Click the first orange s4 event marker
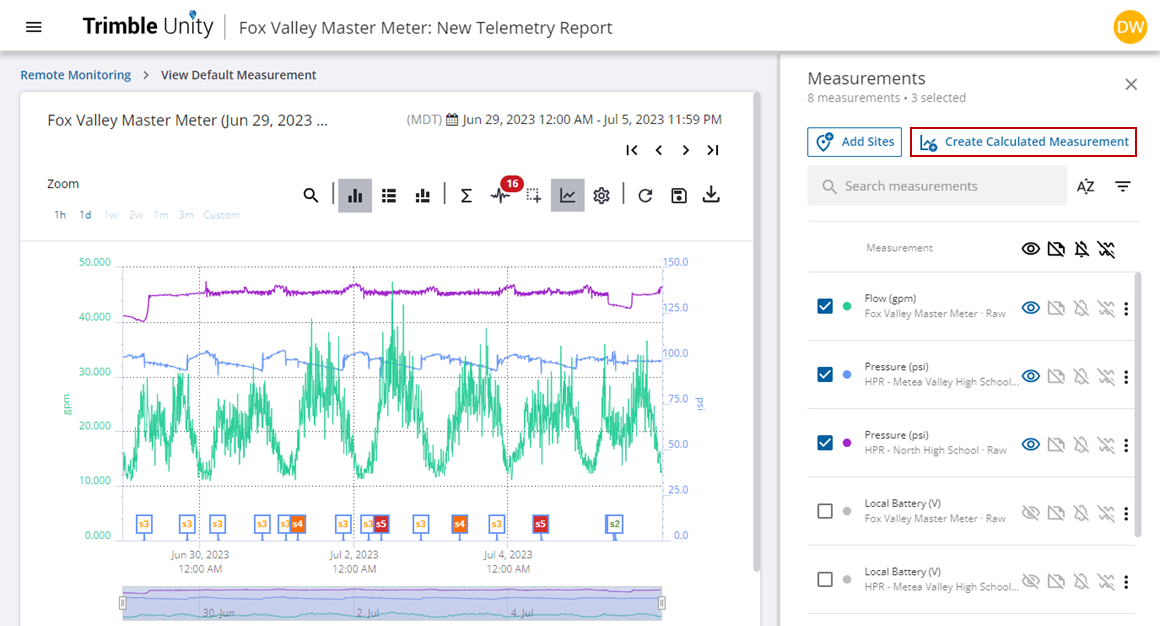 [297, 524]
